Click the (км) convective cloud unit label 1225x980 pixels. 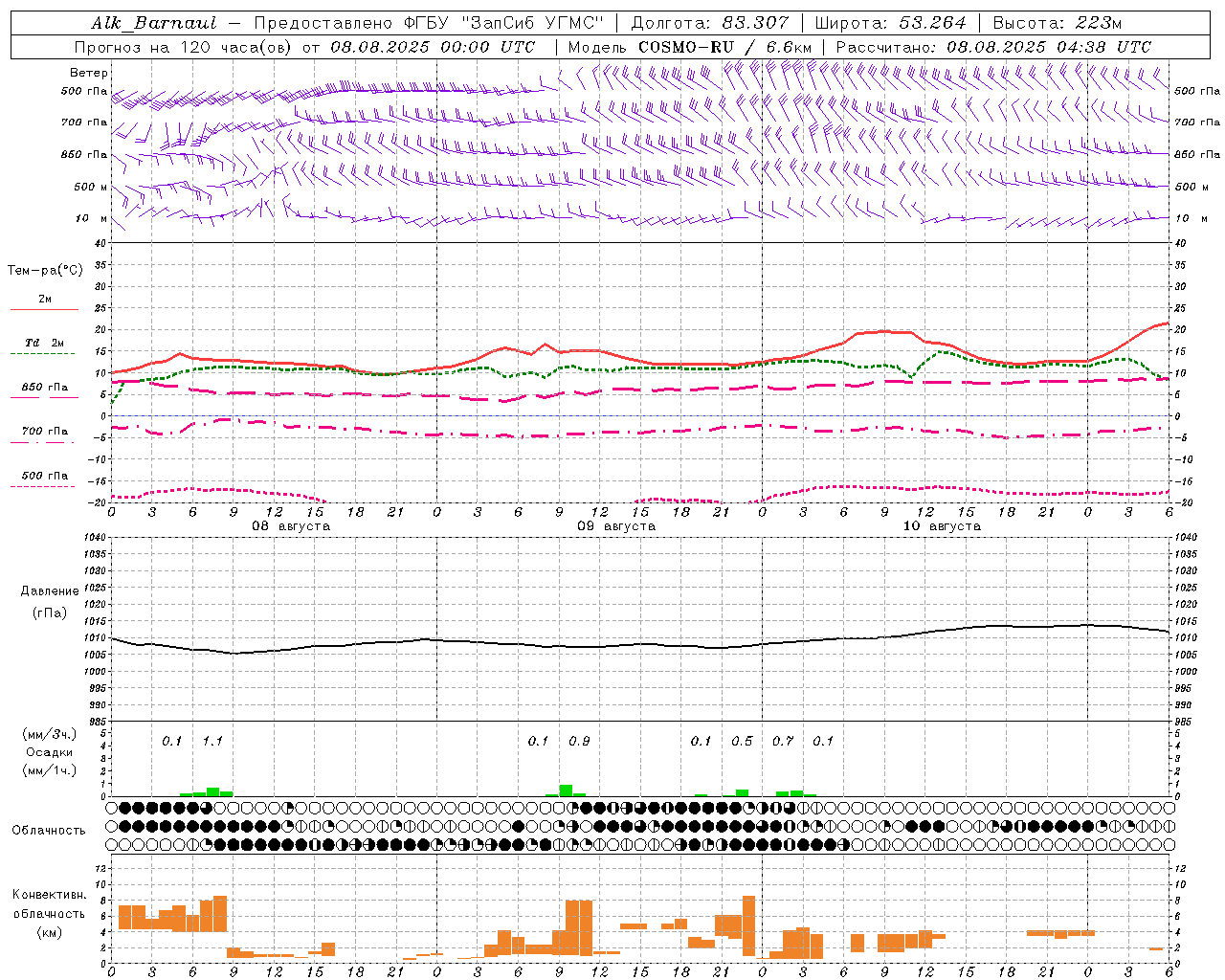(50, 933)
